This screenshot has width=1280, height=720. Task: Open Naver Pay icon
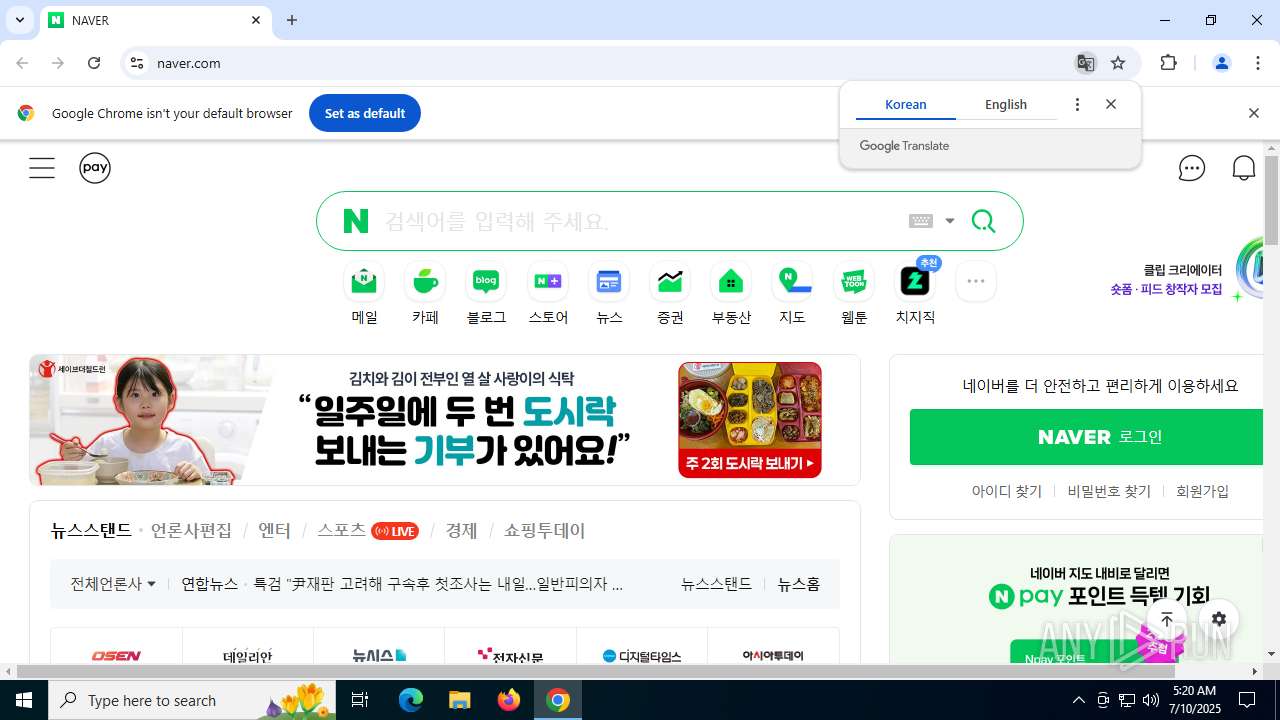95,168
